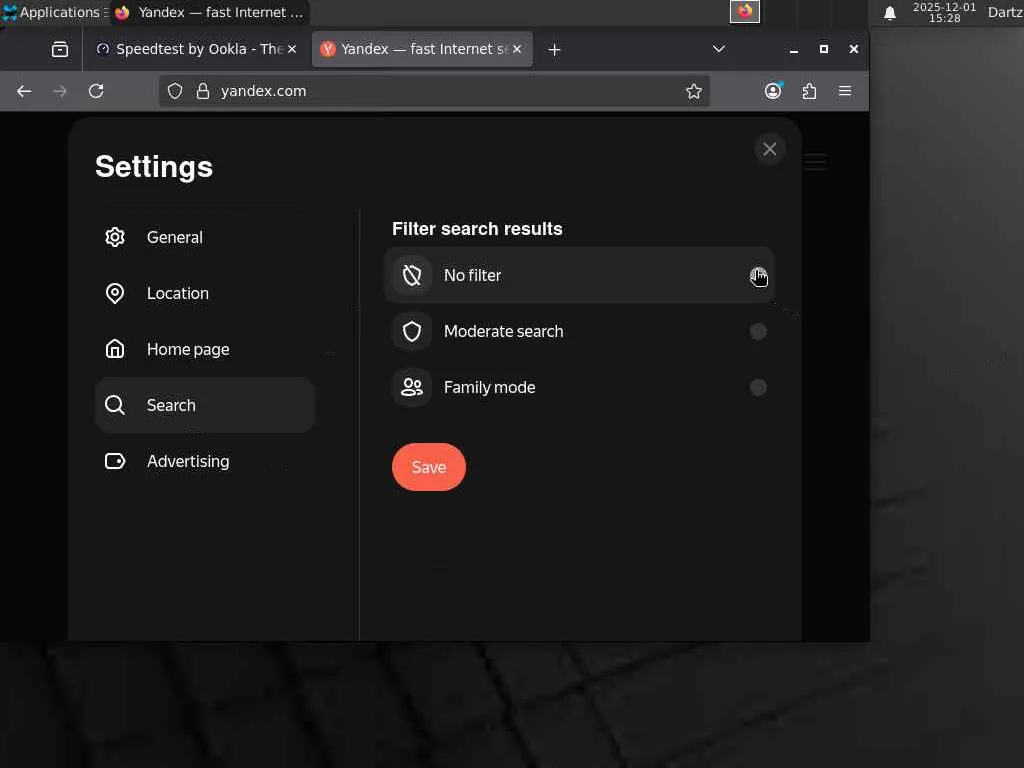This screenshot has height=768, width=1024.
Task: Select the No filter radio option
Action: tap(758, 275)
